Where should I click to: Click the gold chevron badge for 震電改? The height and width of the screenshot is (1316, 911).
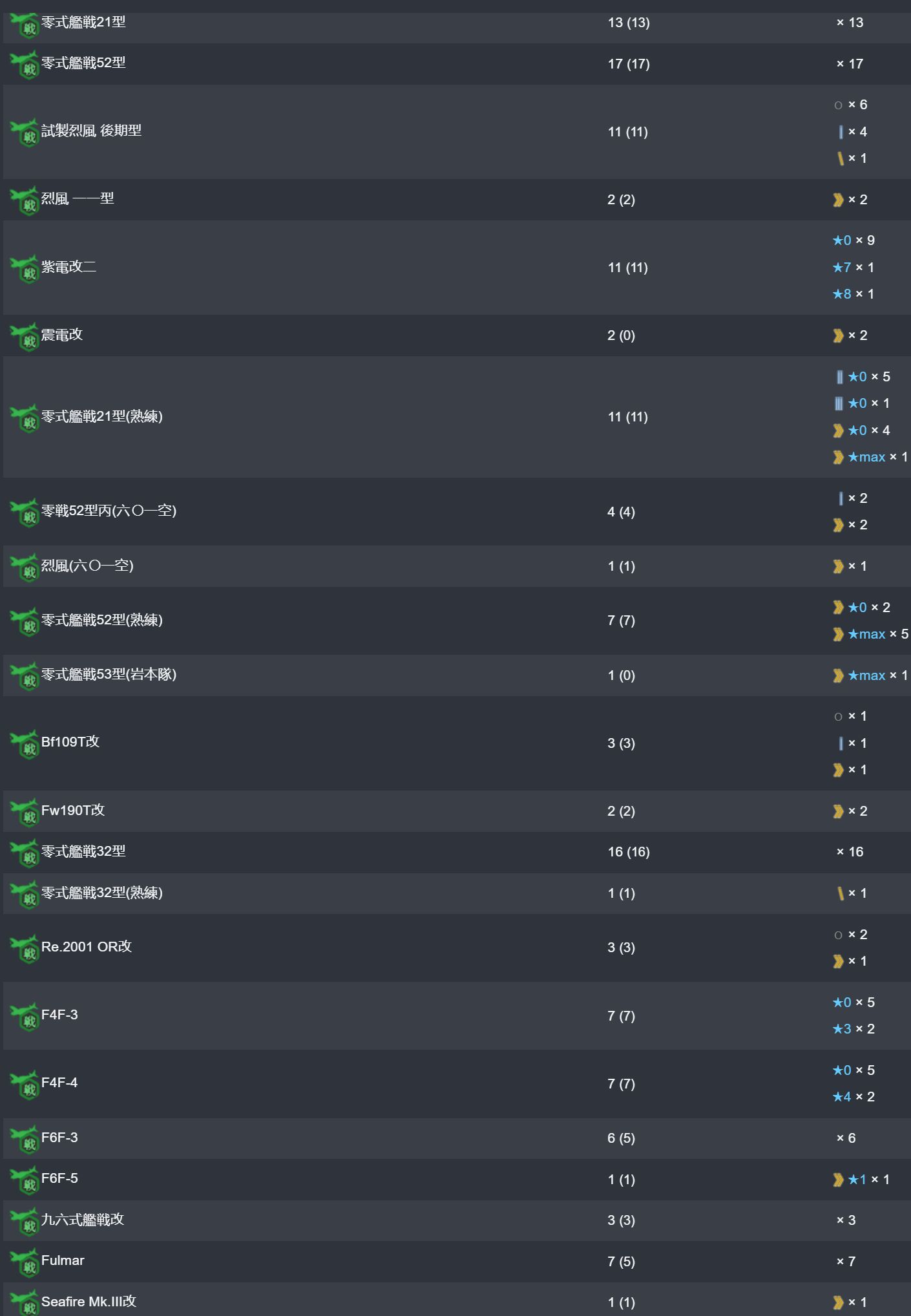838,335
